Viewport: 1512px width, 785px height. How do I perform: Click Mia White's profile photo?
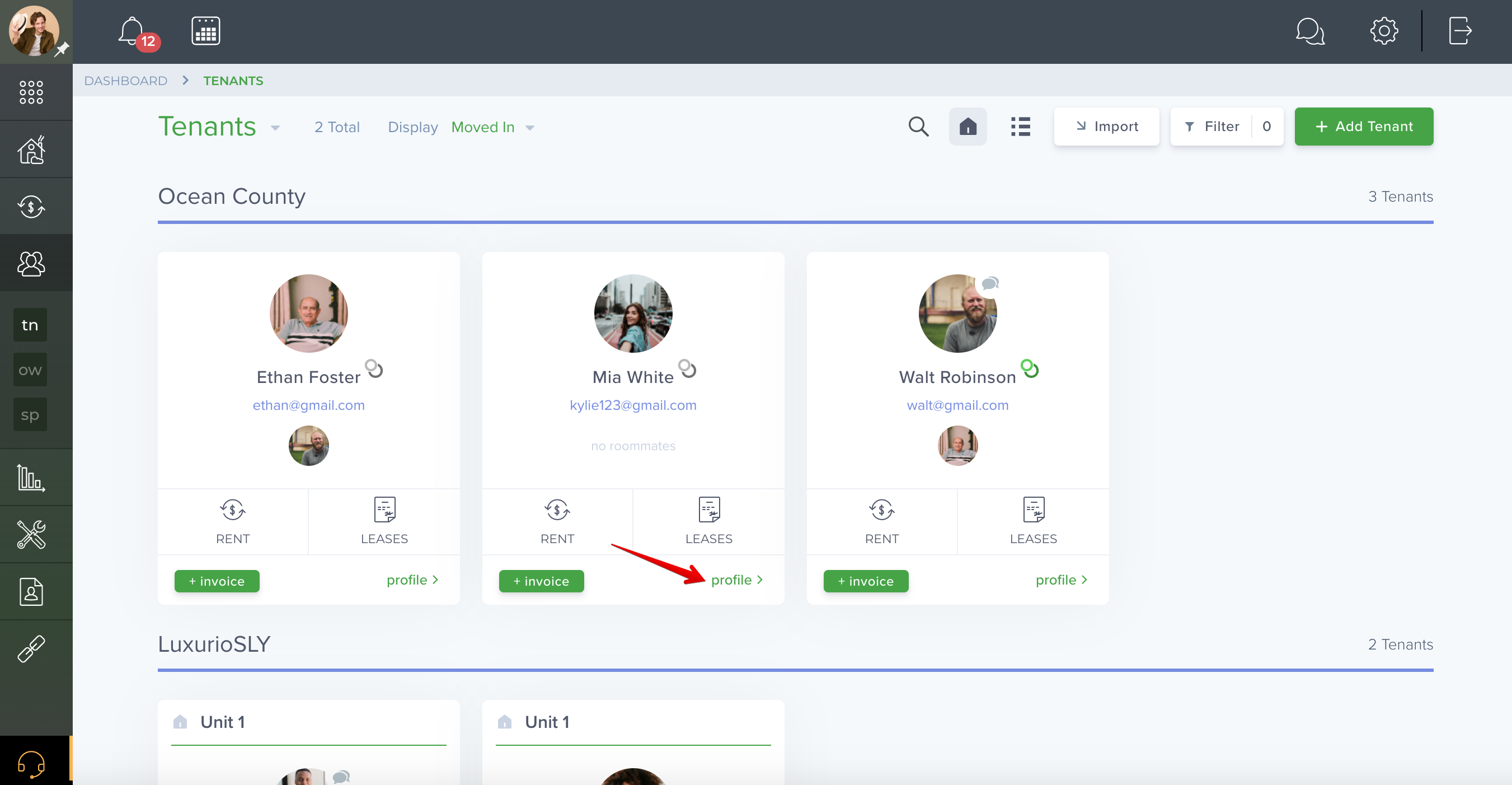point(633,314)
